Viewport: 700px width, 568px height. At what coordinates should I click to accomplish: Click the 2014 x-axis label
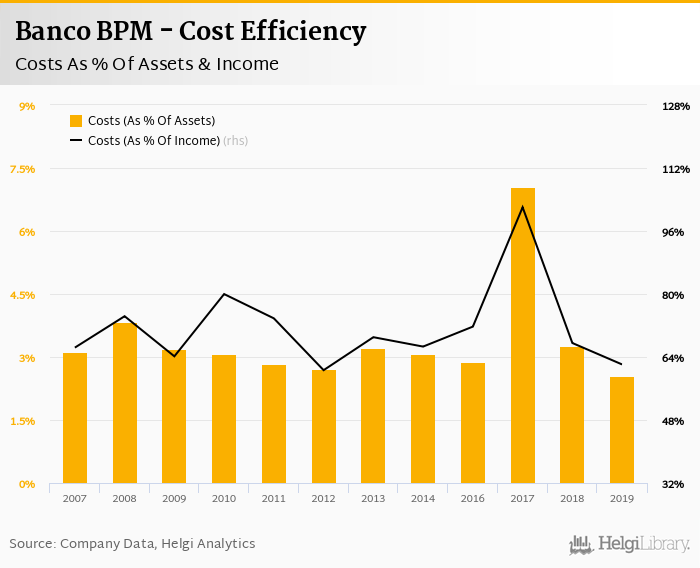coord(423,498)
